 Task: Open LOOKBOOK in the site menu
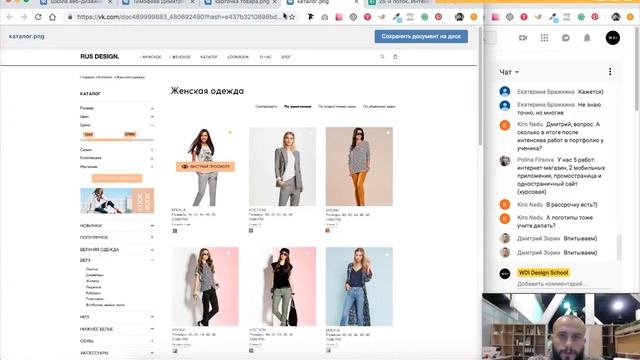tap(238, 57)
